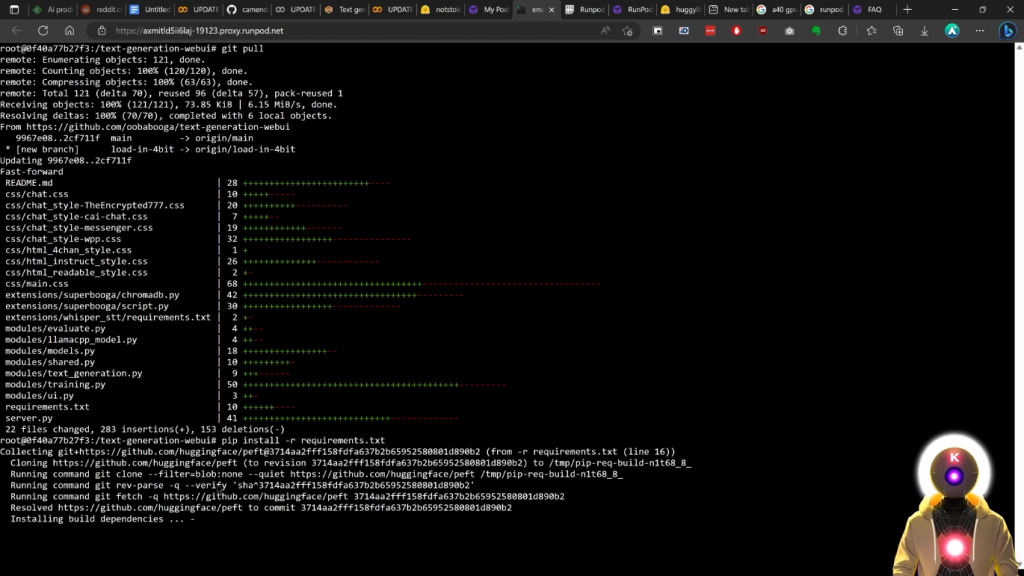Open the browser Extensions puzzle icon

[842, 31]
